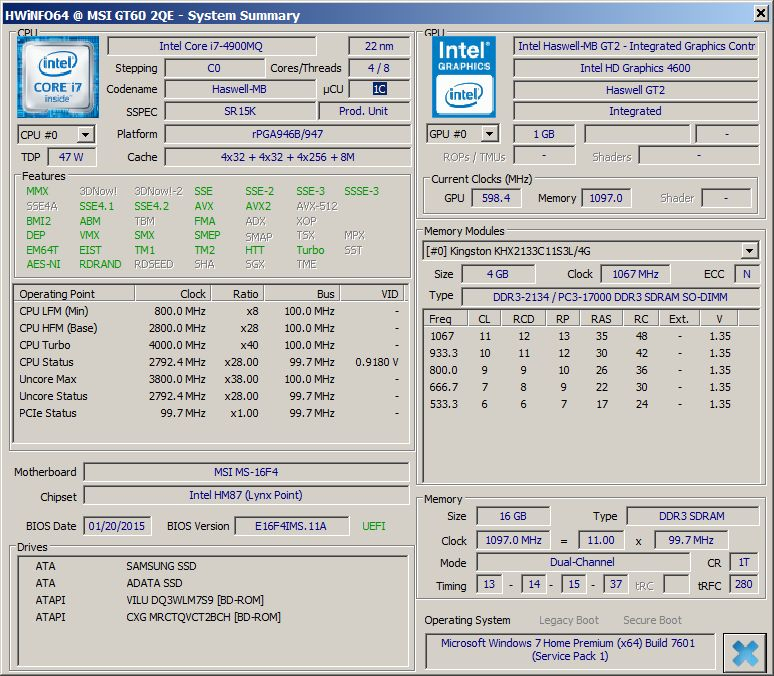Click the total memory size 16 GB field
Image resolution: width=774 pixels, height=676 pixels.
pyautogui.click(x=513, y=516)
